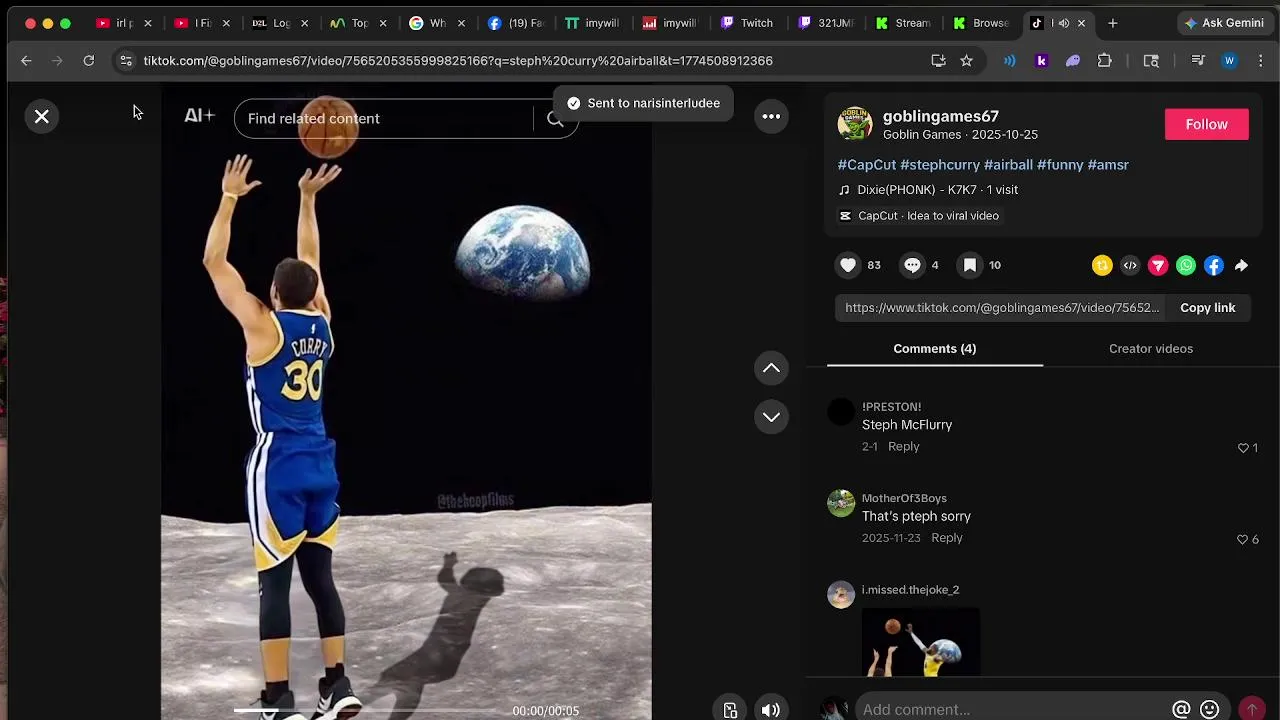Click the red send to friends icon
Viewport: 1280px width, 720px height.
click(1158, 265)
